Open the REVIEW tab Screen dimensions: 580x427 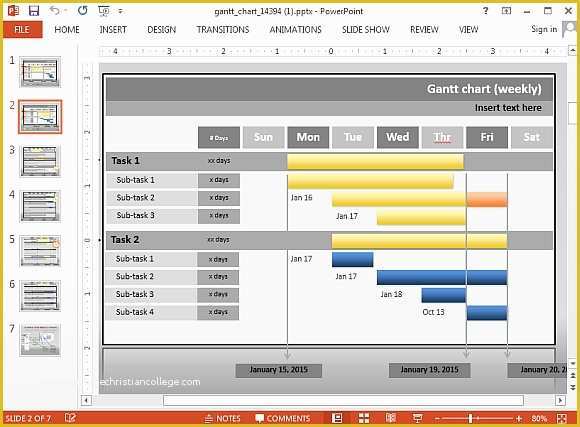pyautogui.click(x=424, y=30)
